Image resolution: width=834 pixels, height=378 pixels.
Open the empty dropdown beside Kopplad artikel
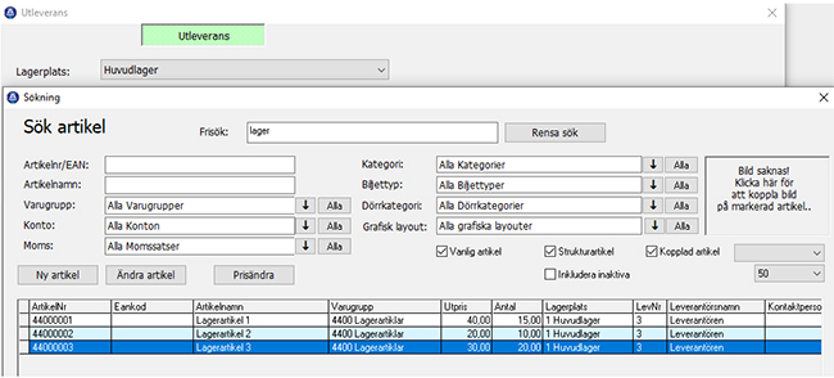coord(779,253)
